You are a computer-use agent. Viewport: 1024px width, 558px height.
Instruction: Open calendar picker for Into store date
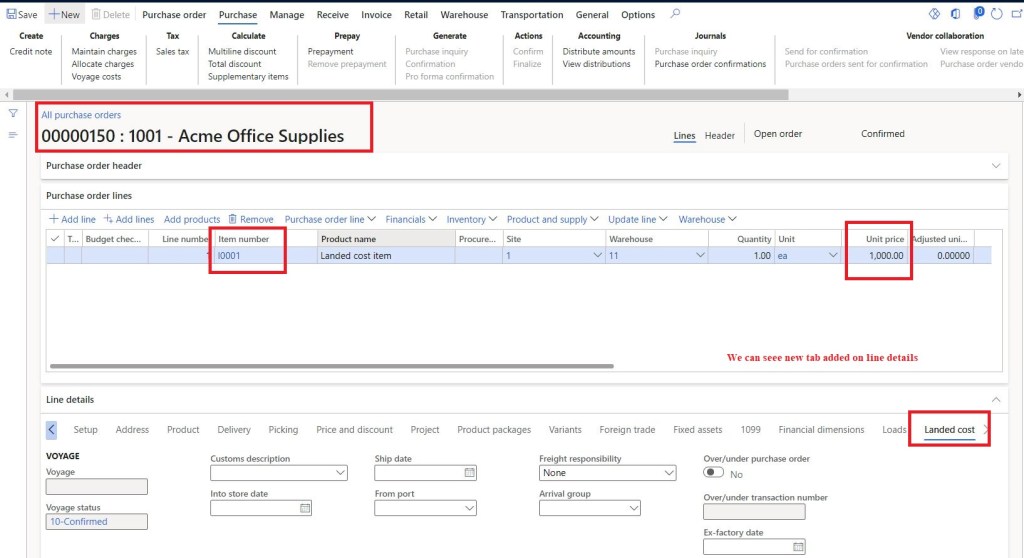tap(305, 508)
